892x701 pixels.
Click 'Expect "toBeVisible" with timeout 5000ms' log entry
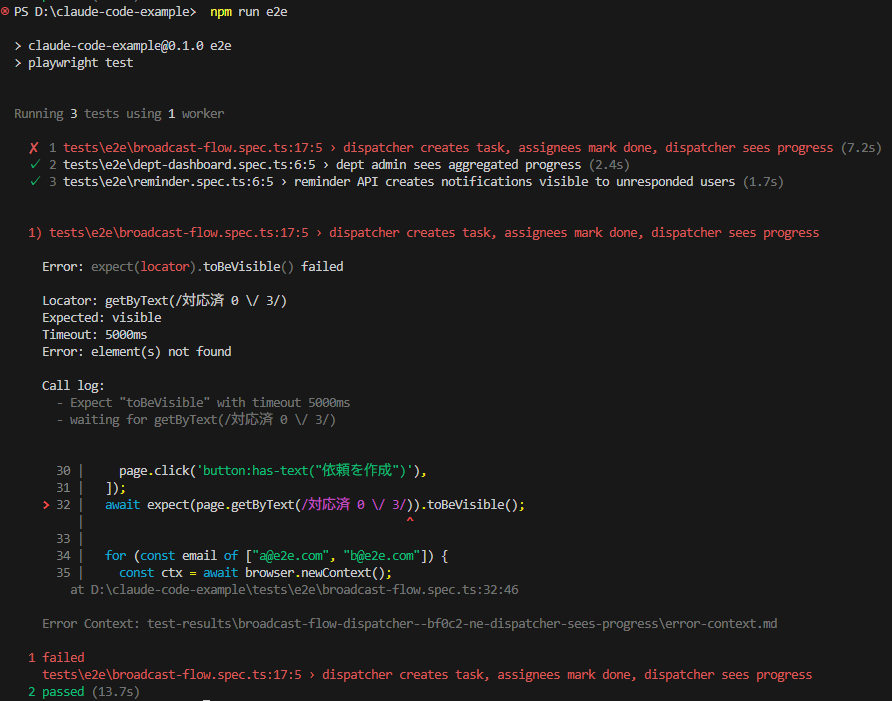[210, 403]
